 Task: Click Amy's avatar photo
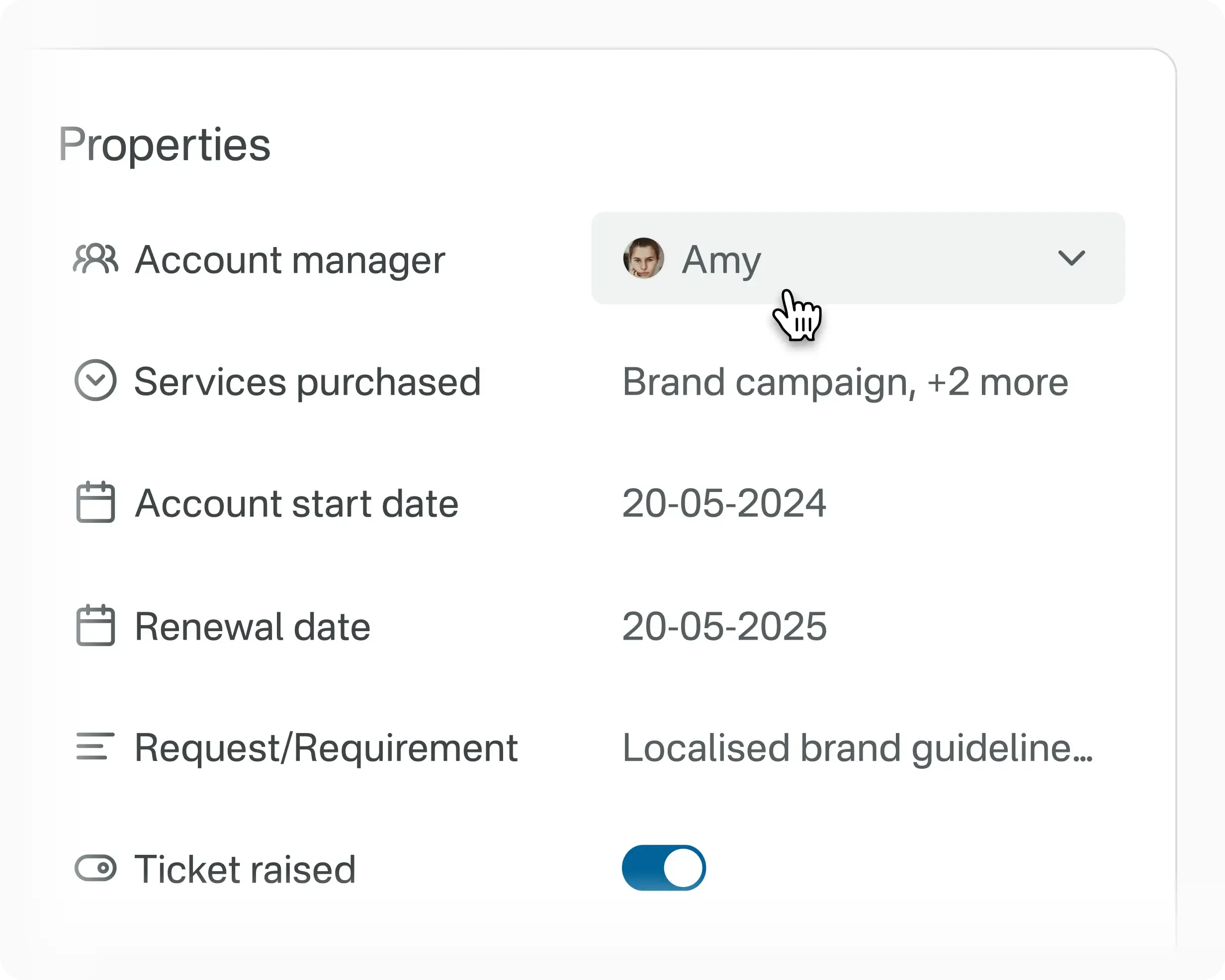tap(643, 257)
